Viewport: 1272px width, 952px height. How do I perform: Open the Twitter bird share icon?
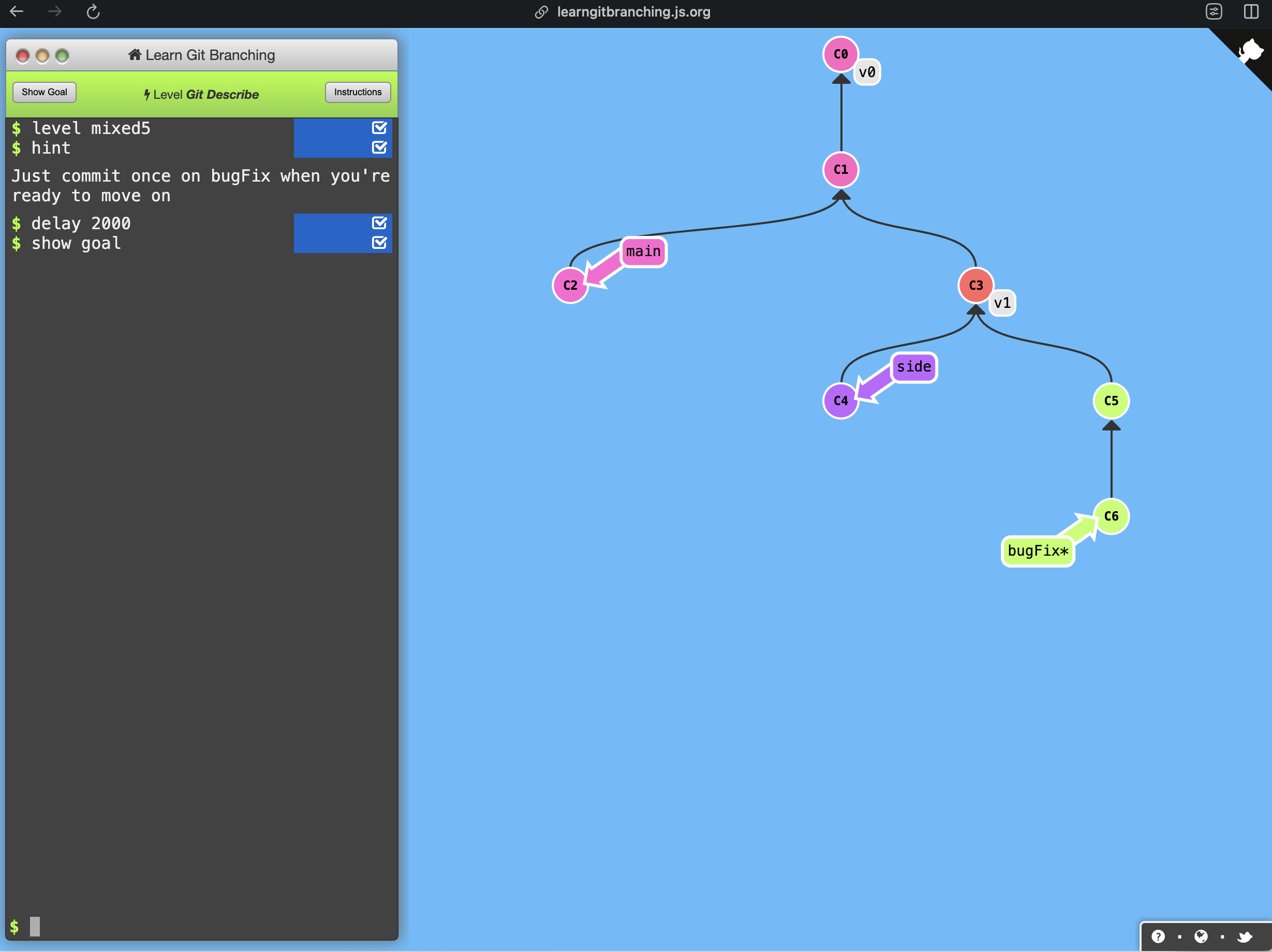click(x=1246, y=936)
